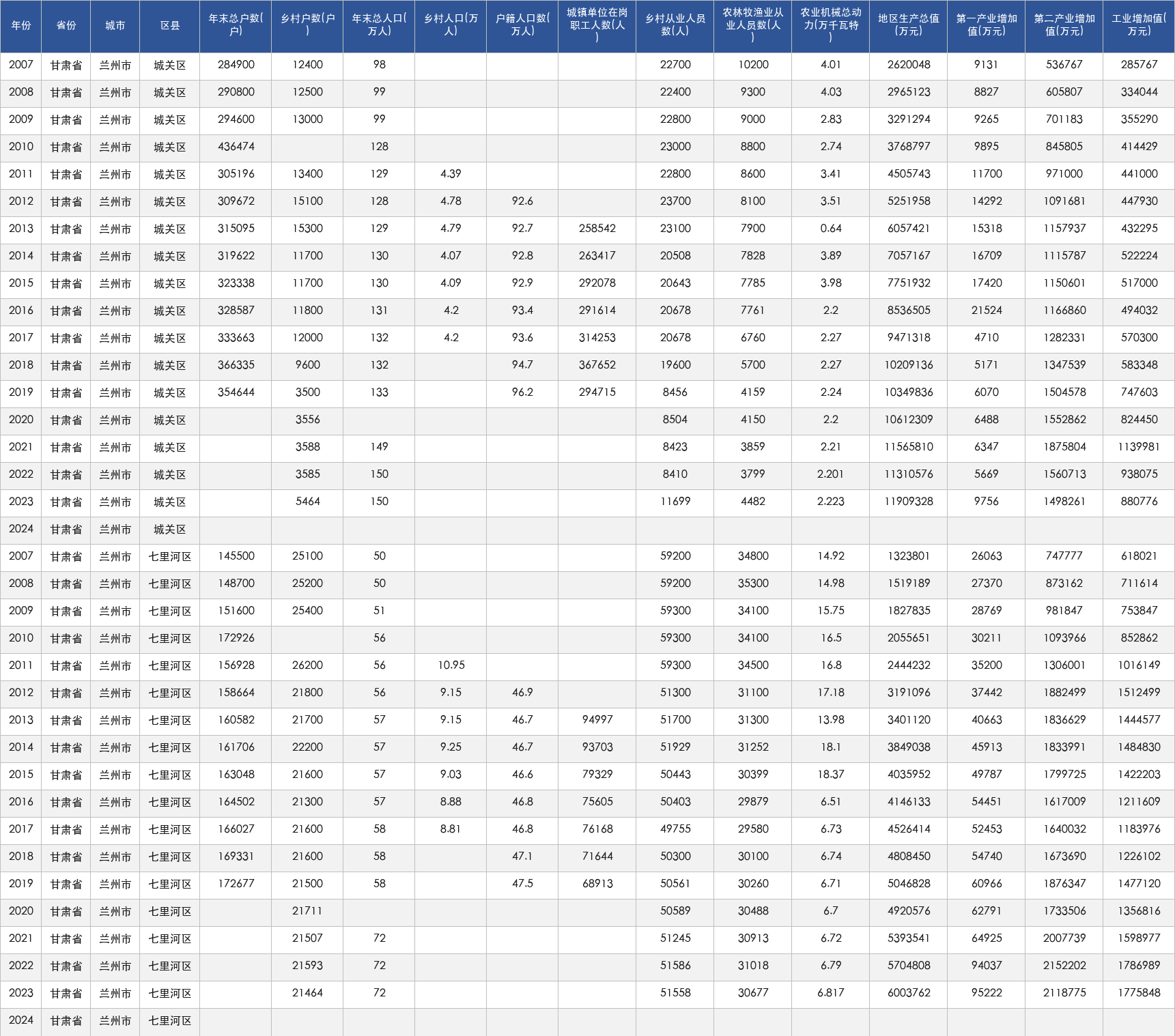Viewport: 1175px width, 1036px height.
Task: Click the 145500 households cell
Action: pyautogui.click(x=236, y=557)
